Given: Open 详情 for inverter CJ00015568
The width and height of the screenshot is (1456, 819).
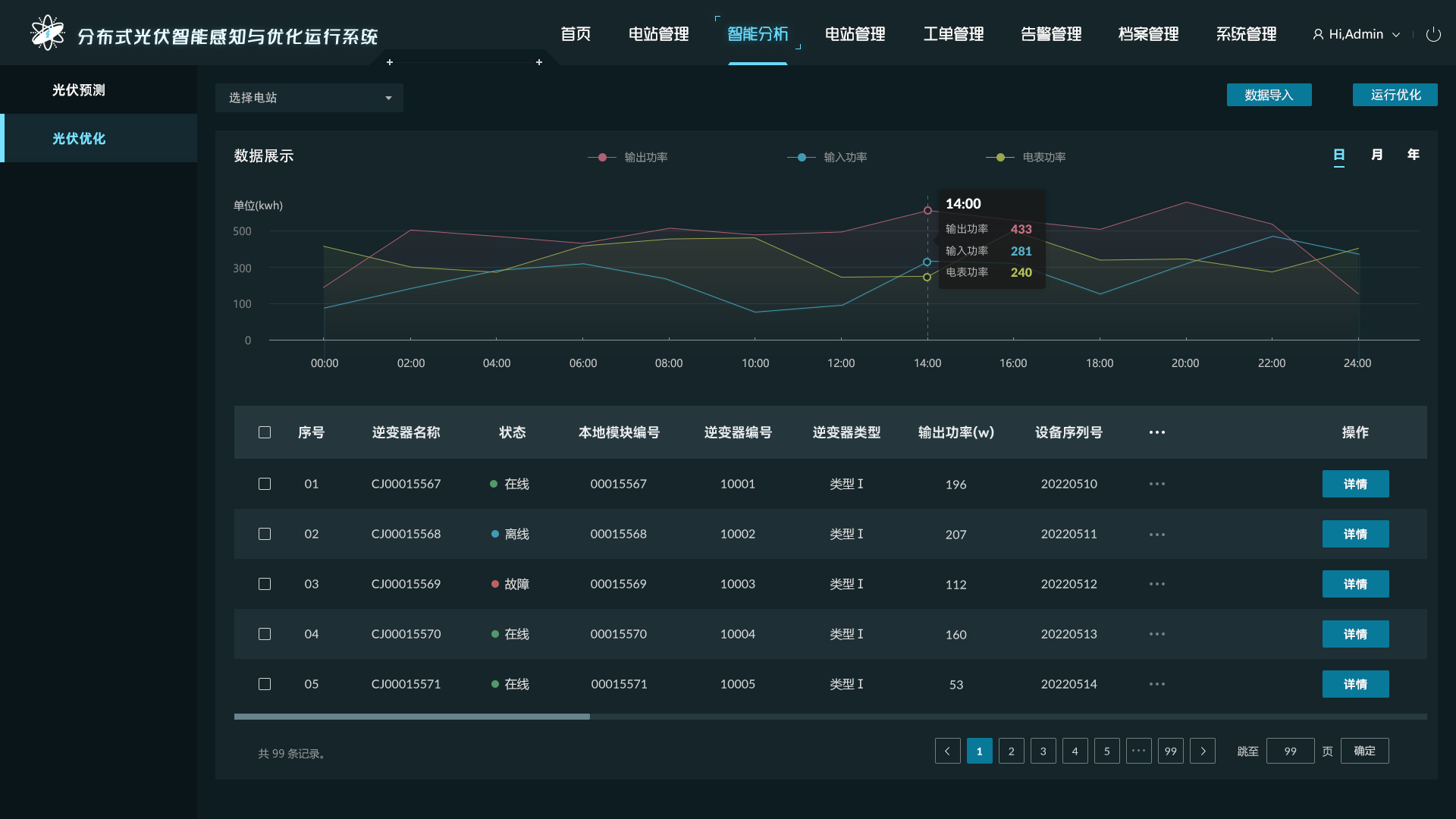Looking at the screenshot, I should click(x=1355, y=534).
